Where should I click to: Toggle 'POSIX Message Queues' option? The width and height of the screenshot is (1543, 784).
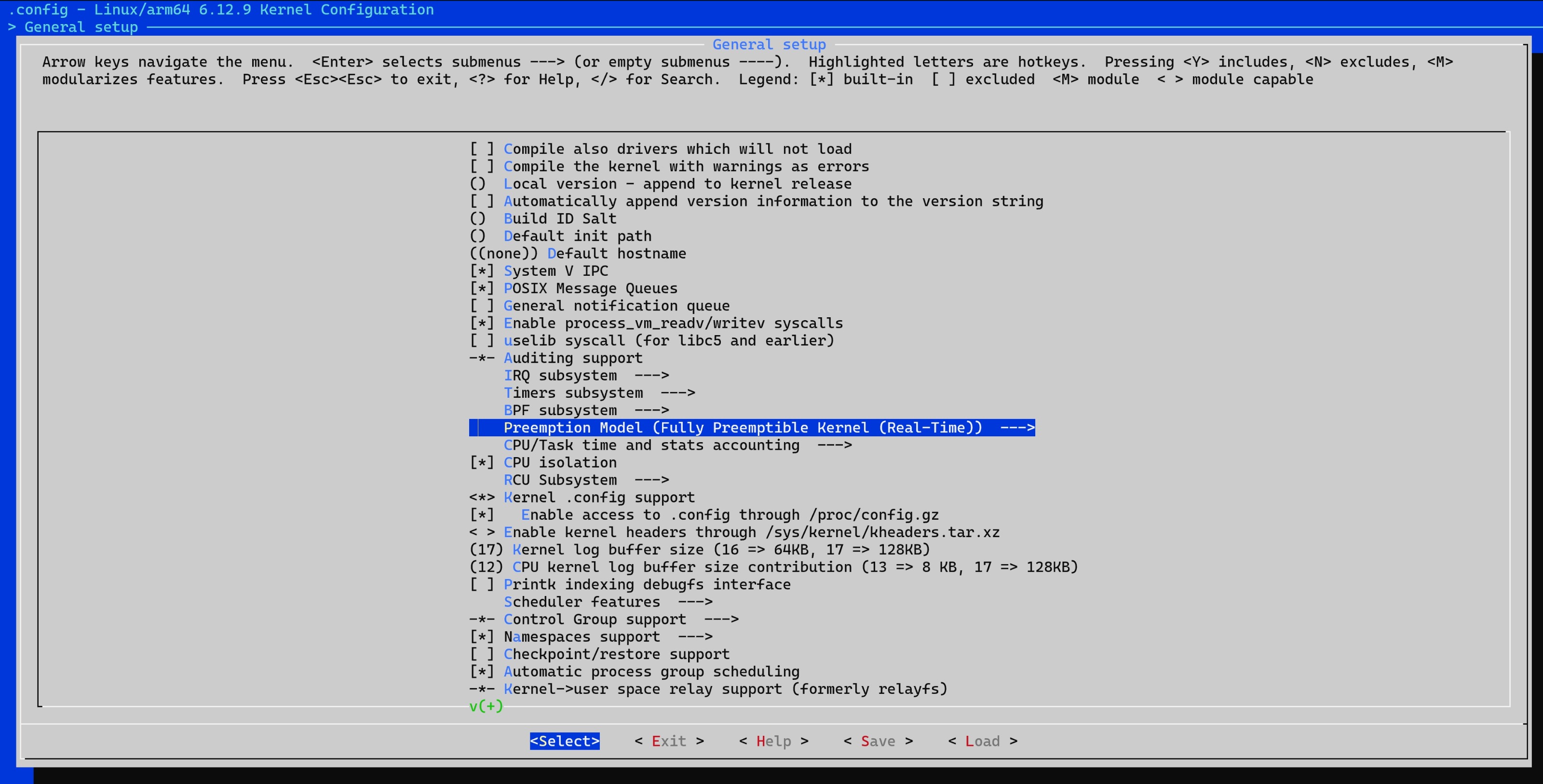coord(573,288)
